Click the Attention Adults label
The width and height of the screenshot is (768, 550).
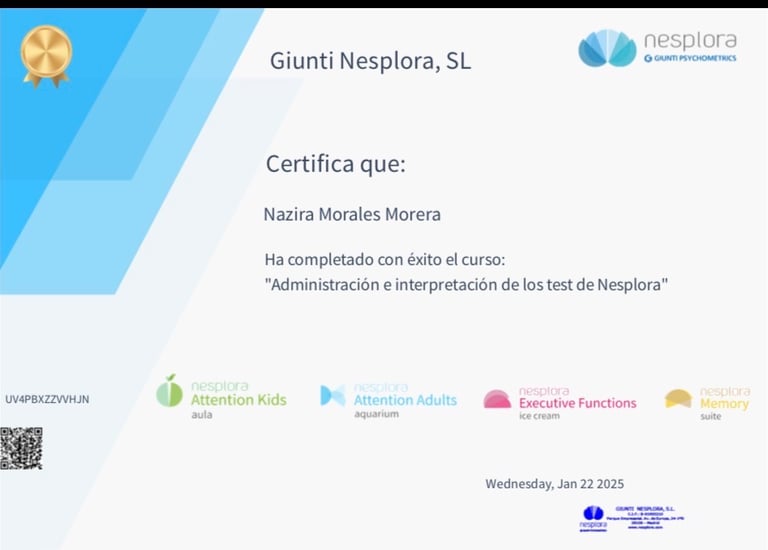click(405, 400)
